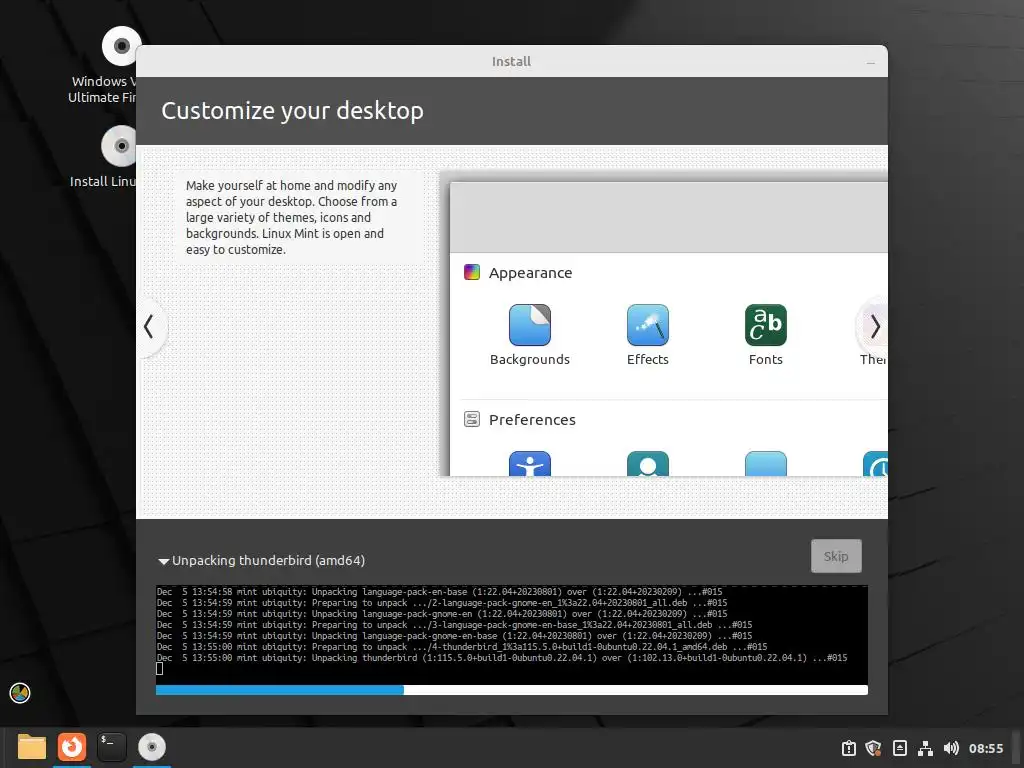Click the Backgrounds icon in slideshow
Screen dimensions: 1024x768
[x=530, y=325]
